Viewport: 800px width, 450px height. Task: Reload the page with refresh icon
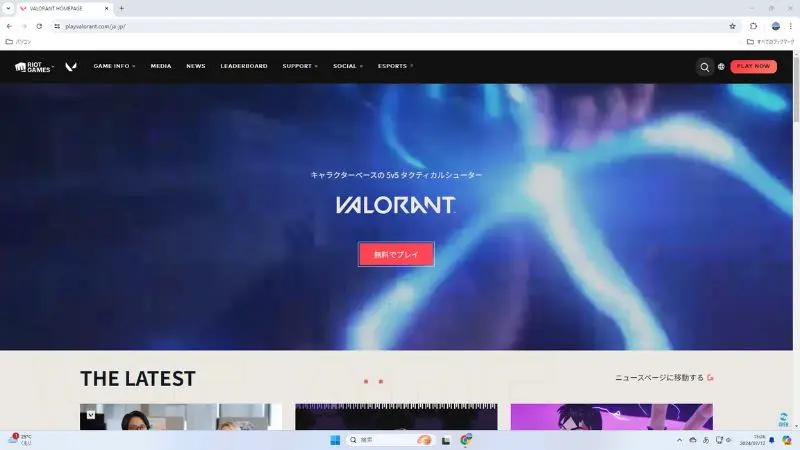point(39,26)
